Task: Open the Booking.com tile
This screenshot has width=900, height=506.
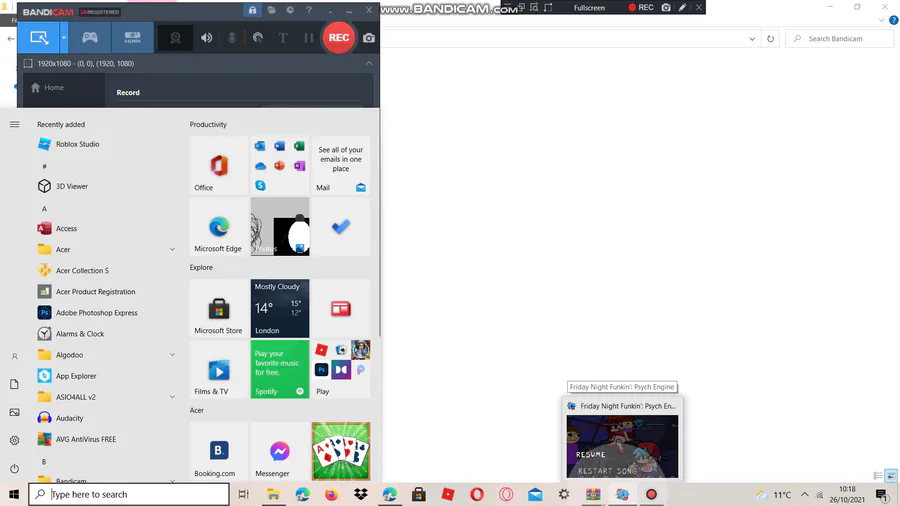Action: [219, 451]
